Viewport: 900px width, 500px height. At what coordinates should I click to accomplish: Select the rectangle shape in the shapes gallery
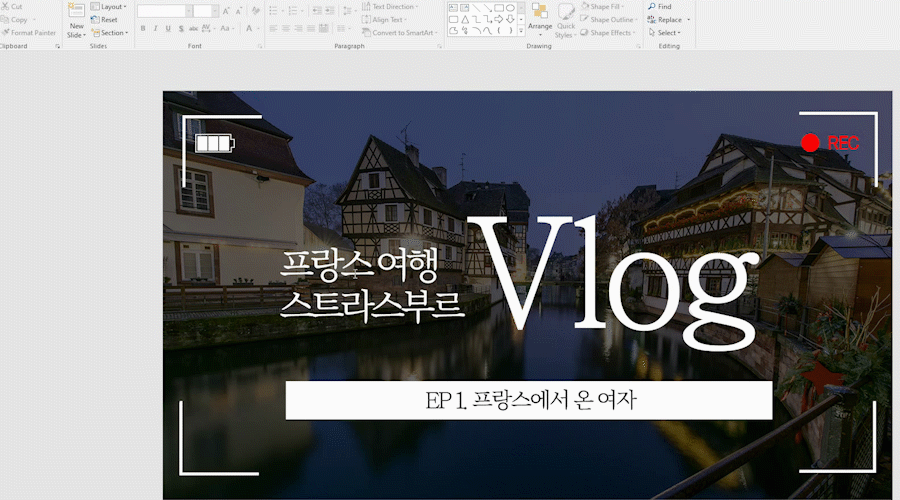(x=453, y=19)
